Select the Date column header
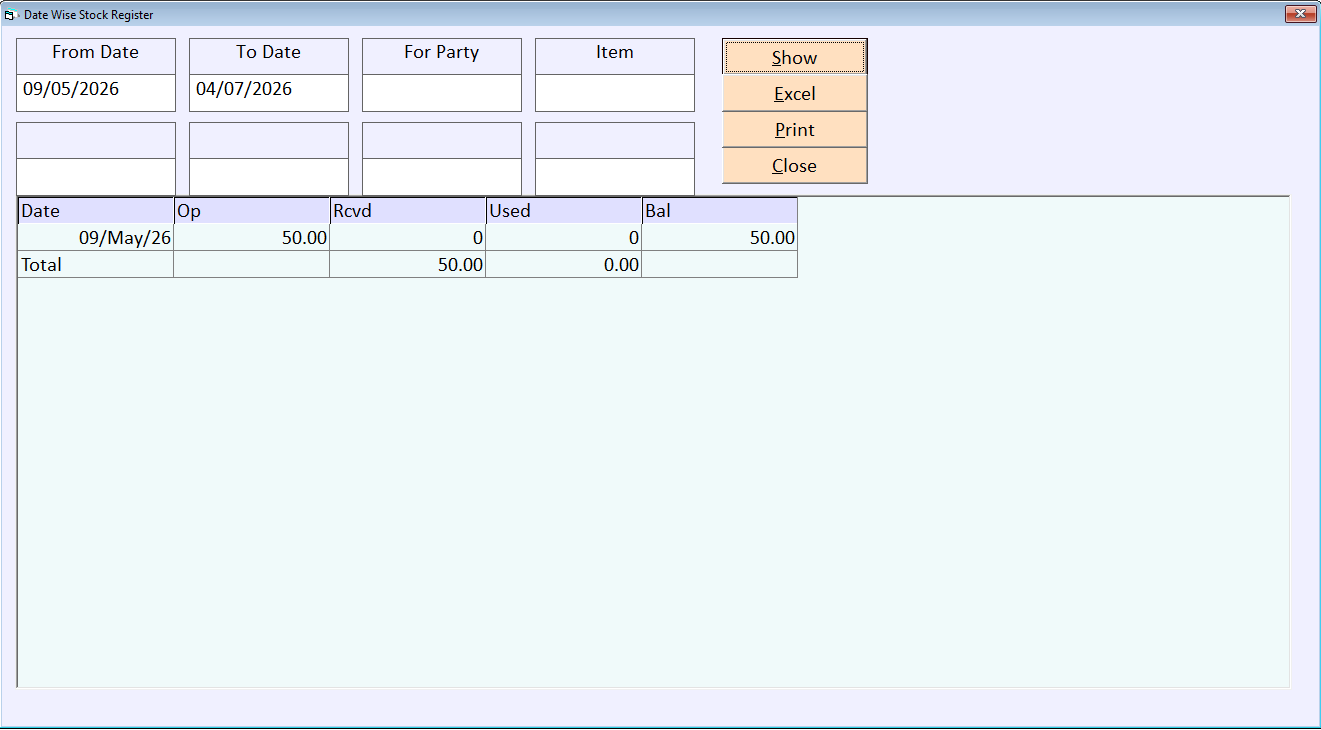Screen dimensions: 1321x730 [x=96, y=211]
